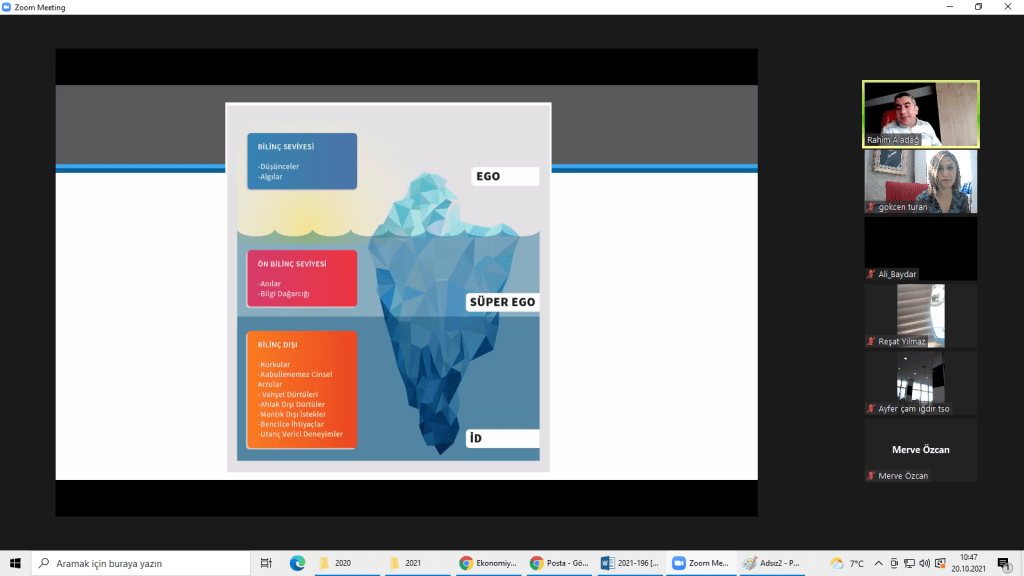Screen dimensions: 1024x576
Task: Click Ali_Baydar's black video tile
Action: pyautogui.click(x=921, y=247)
